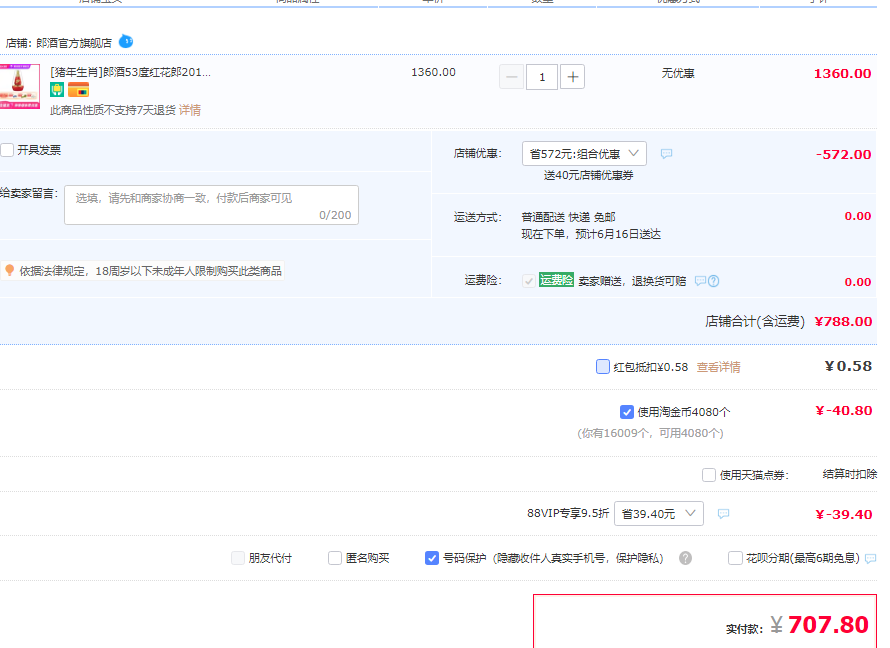Click the 0.00 amount in the 运费险 row
Viewport: 890px width, 648px height.
click(x=858, y=282)
